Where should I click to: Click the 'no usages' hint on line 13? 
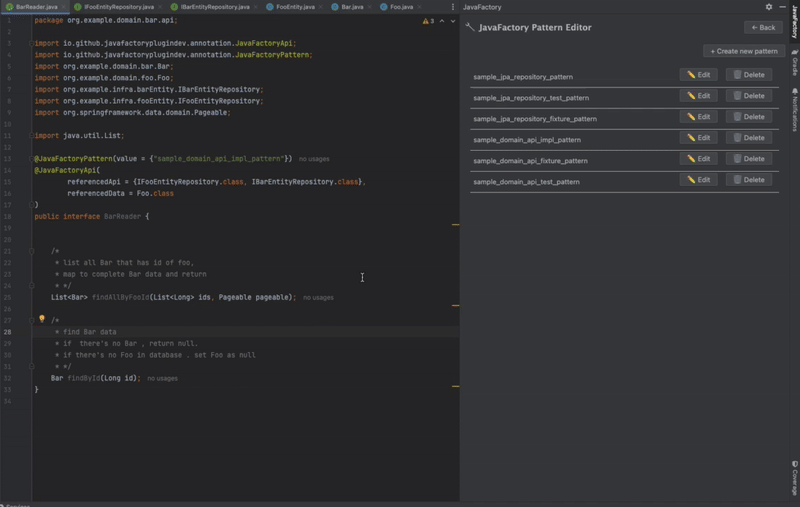coord(314,159)
